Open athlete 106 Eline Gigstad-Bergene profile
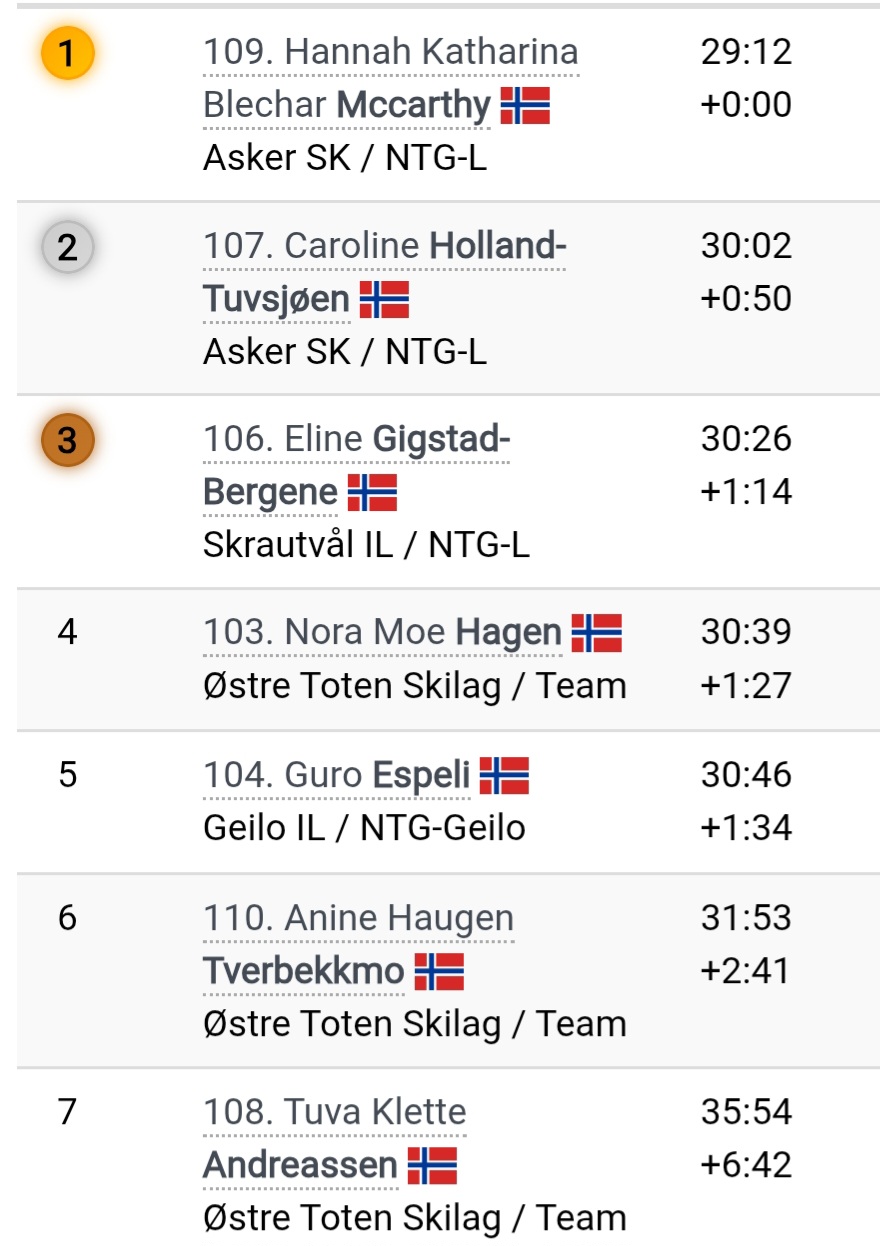The image size is (880, 1246). coord(357,466)
